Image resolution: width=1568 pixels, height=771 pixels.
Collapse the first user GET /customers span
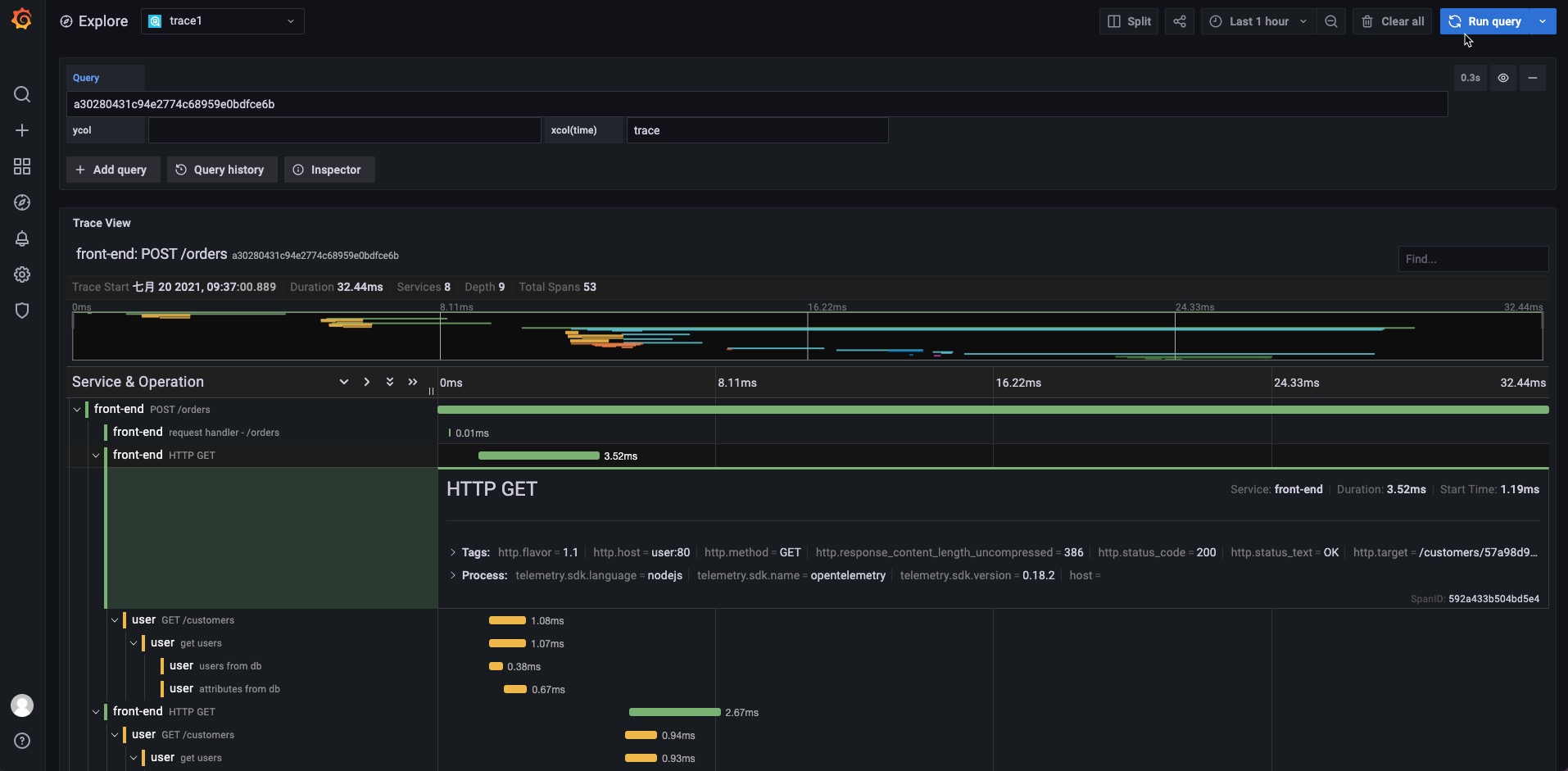[x=115, y=620]
